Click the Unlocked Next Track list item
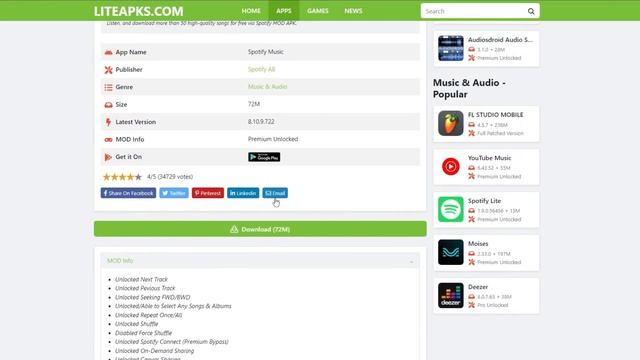This screenshot has width=640, height=360. (x=141, y=280)
